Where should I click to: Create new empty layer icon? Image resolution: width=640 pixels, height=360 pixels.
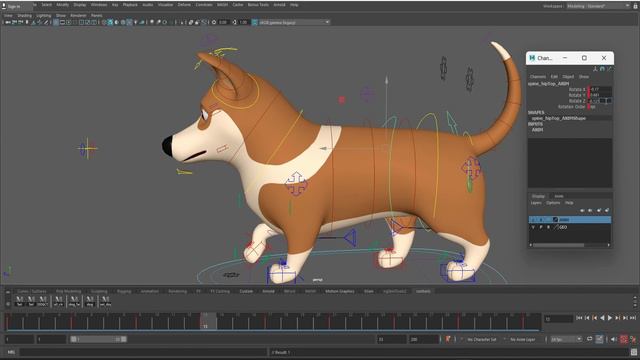coord(599,210)
